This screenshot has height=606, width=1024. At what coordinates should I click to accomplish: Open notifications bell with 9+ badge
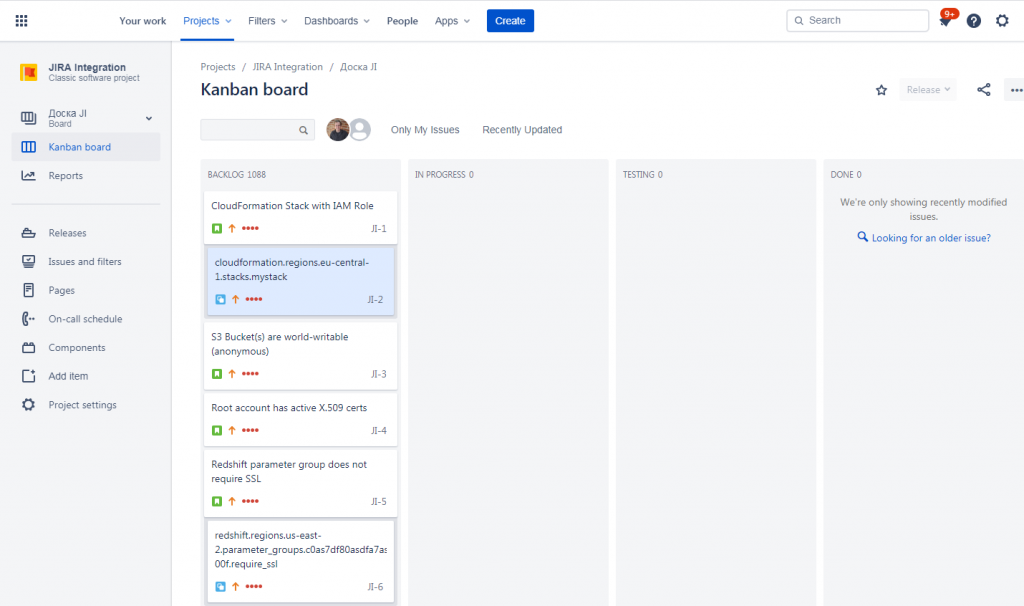(x=946, y=20)
